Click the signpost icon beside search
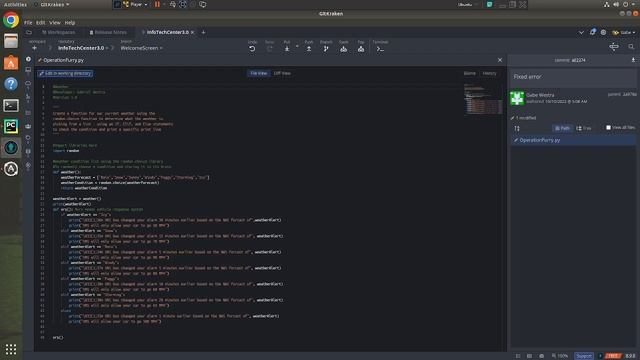The width and height of the screenshot is (640, 360). click(x=614, y=47)
